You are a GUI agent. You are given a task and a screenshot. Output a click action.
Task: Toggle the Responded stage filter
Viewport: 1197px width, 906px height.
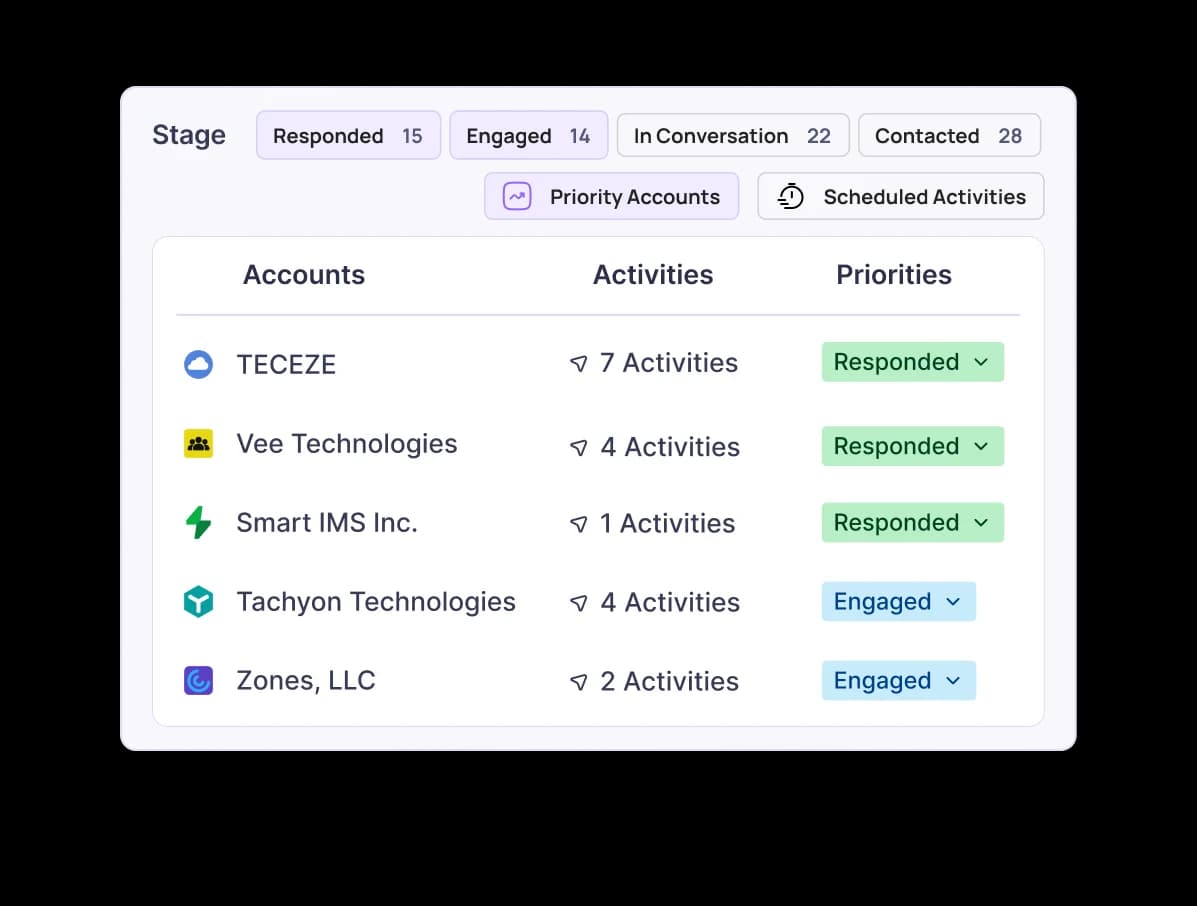tap(348, 135)
